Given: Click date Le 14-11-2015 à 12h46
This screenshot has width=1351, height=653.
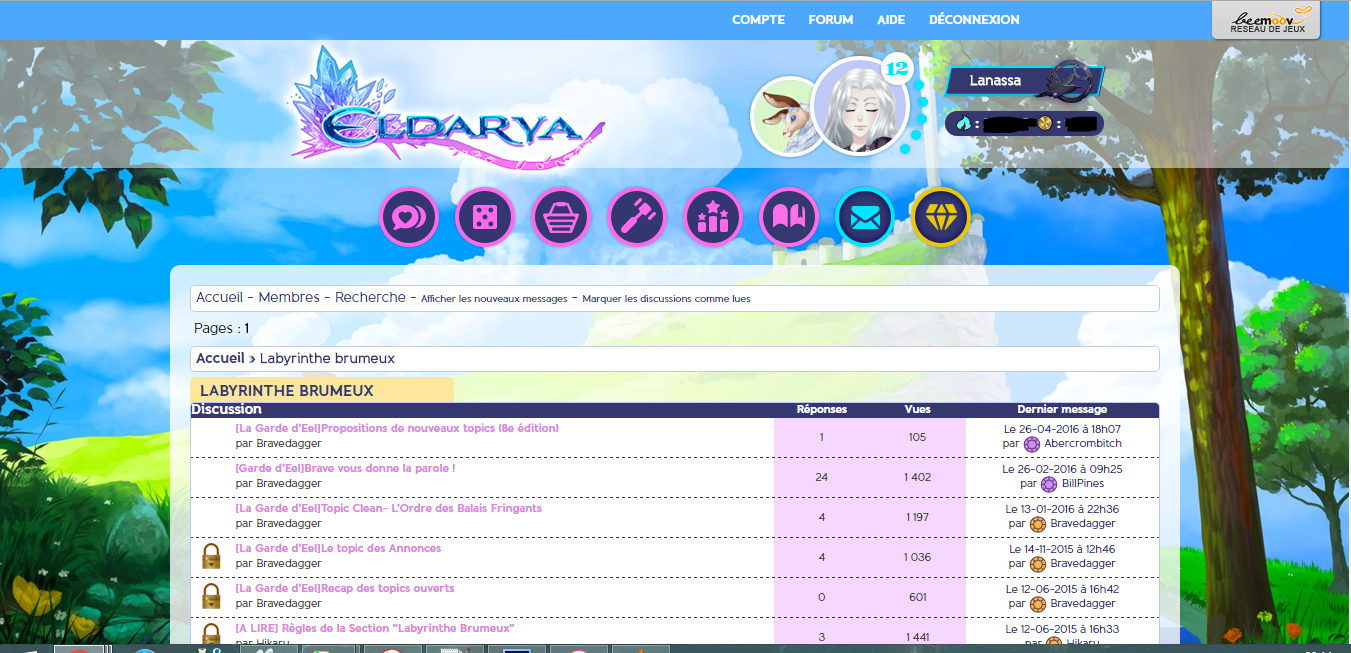Looking at the screenshot, I should 1062,549.
